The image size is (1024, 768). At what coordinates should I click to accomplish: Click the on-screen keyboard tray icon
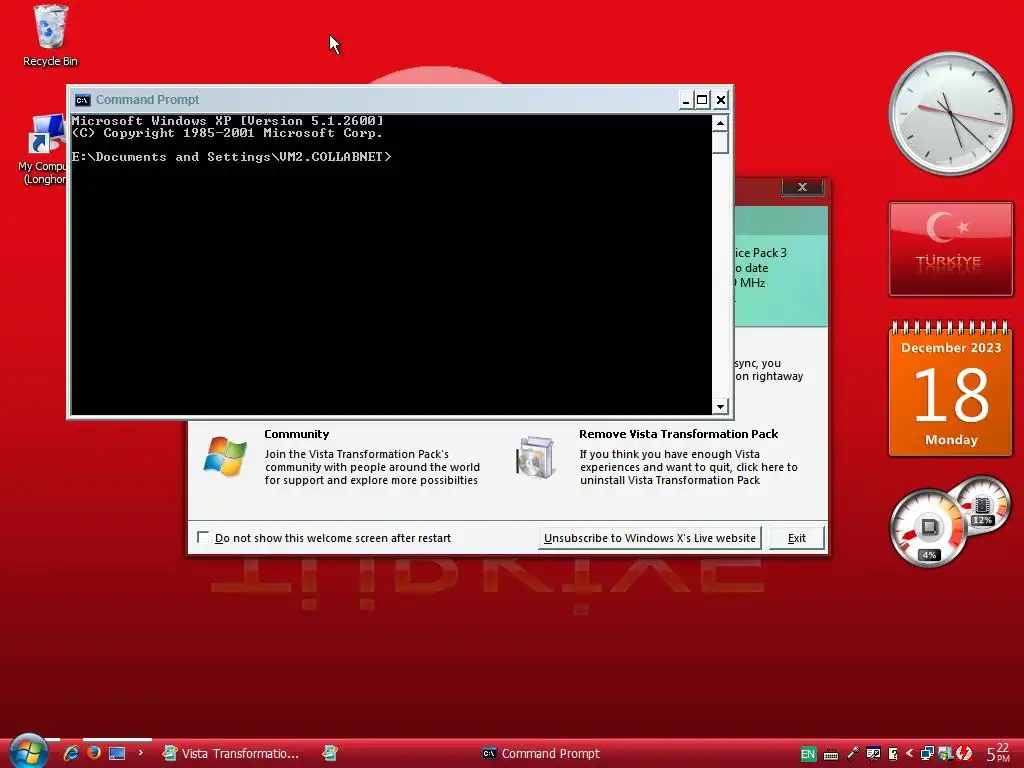point(831,754)
